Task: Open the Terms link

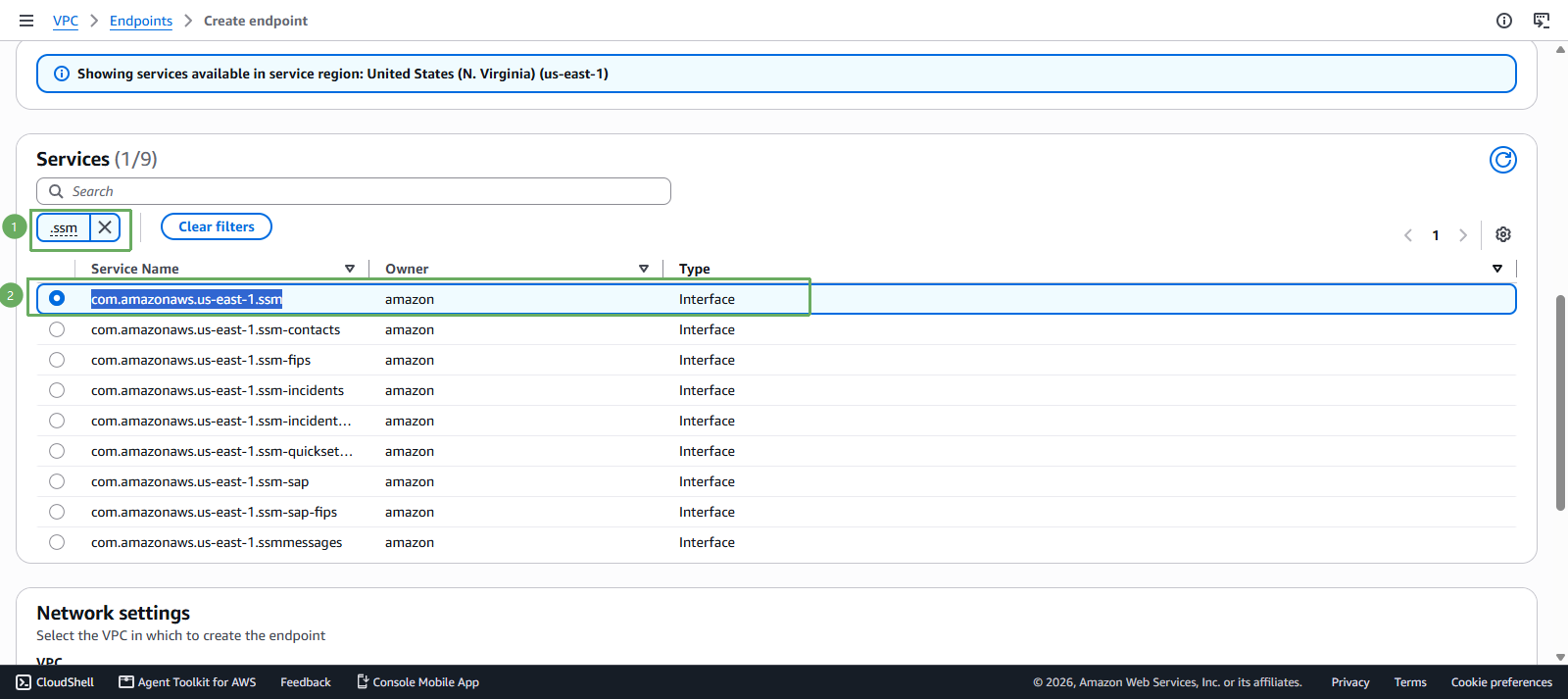Action: (1410, 682)
